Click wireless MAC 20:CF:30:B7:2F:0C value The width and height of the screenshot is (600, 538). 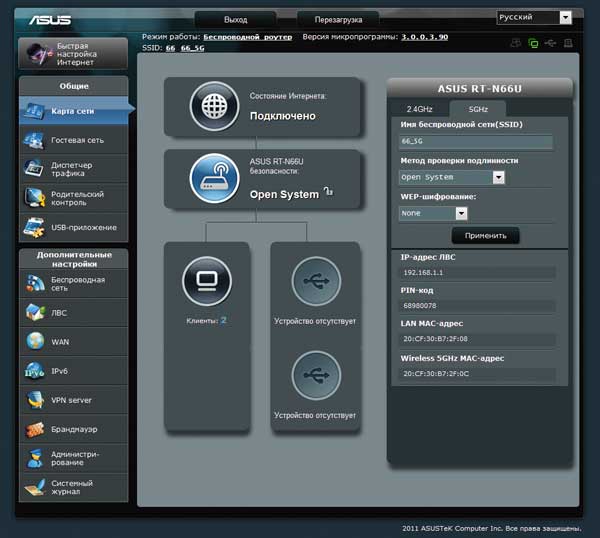click(x=436, y=374)
